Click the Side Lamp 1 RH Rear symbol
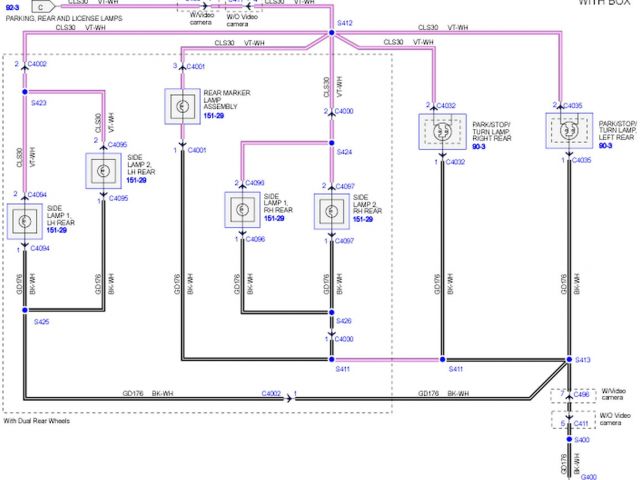Screen dimensions: 640x480 pos(240,210)
